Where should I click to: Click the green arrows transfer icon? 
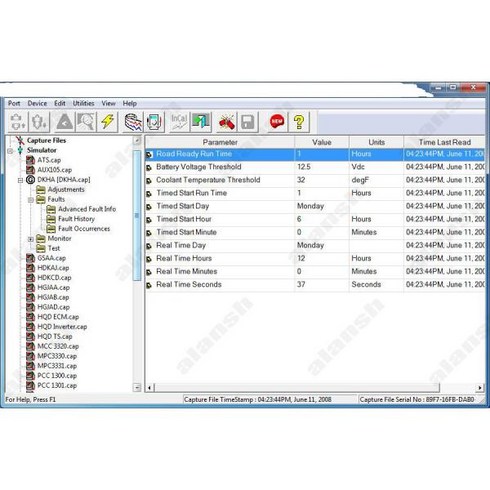(201, 122)
